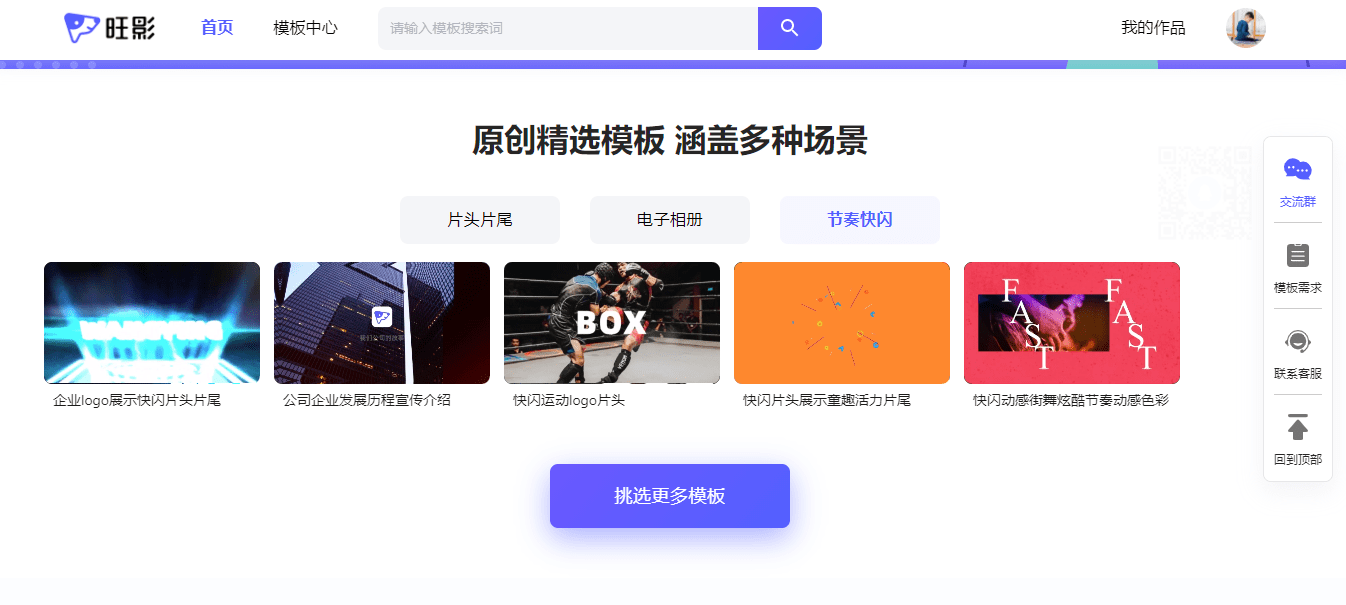Open the orange 快闪片头展示童趣活力片尾 thumbnail
1346x605 pixels.
click(x=842, y=323)
